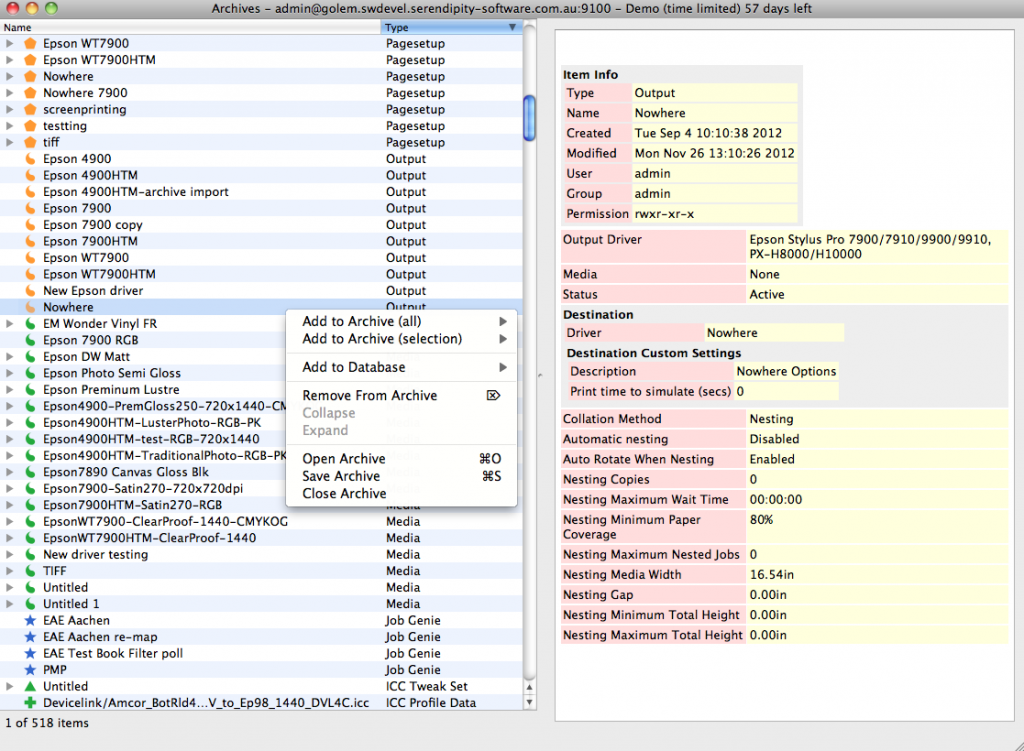Expand the Epson 7900 RGB tree item
Image resolution: width=1024 pixels, height=751 pixels.
[10, 340]
